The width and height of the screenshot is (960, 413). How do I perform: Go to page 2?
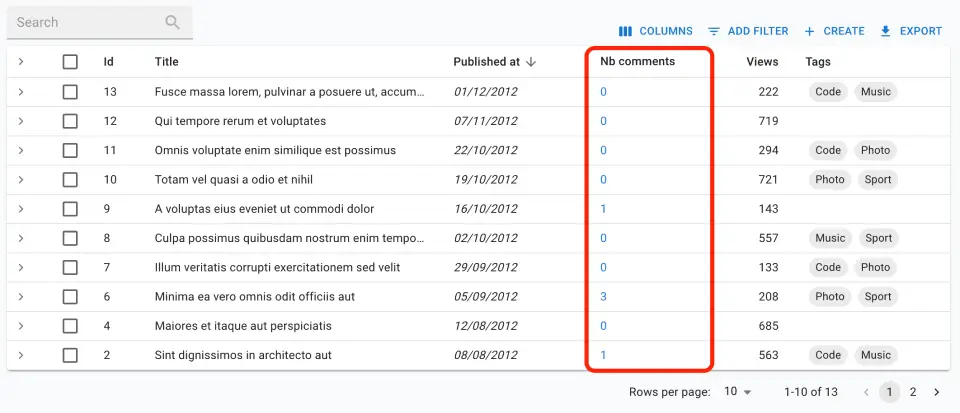point(913,392)
